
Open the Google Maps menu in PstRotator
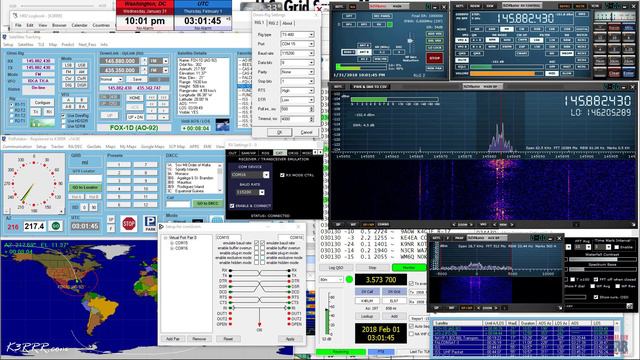pyautogui.click(x=152, y=147)
